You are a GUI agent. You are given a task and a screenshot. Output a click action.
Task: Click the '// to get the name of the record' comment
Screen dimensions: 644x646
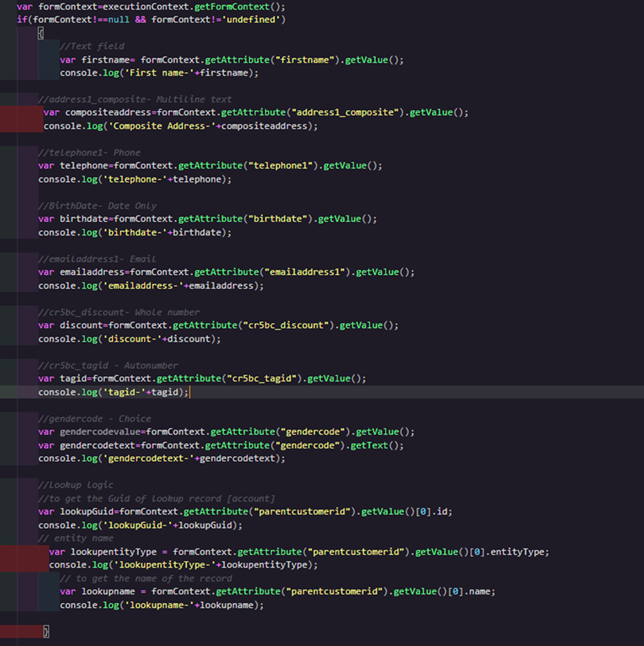coord(146,578)
